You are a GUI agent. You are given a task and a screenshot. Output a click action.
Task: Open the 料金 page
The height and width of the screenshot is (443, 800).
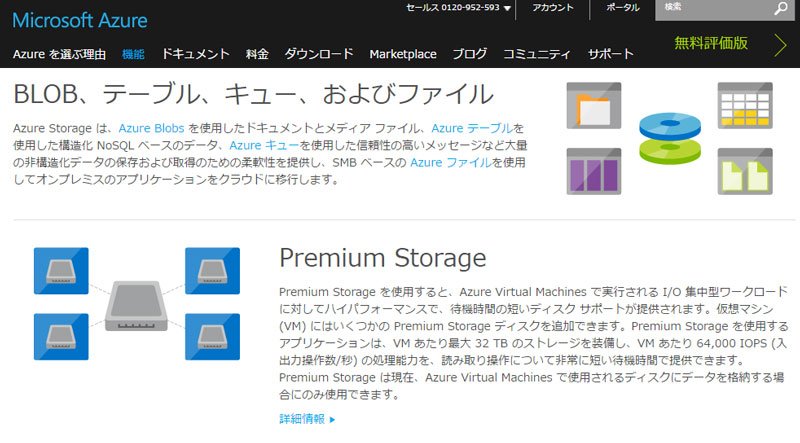point(257,54)
